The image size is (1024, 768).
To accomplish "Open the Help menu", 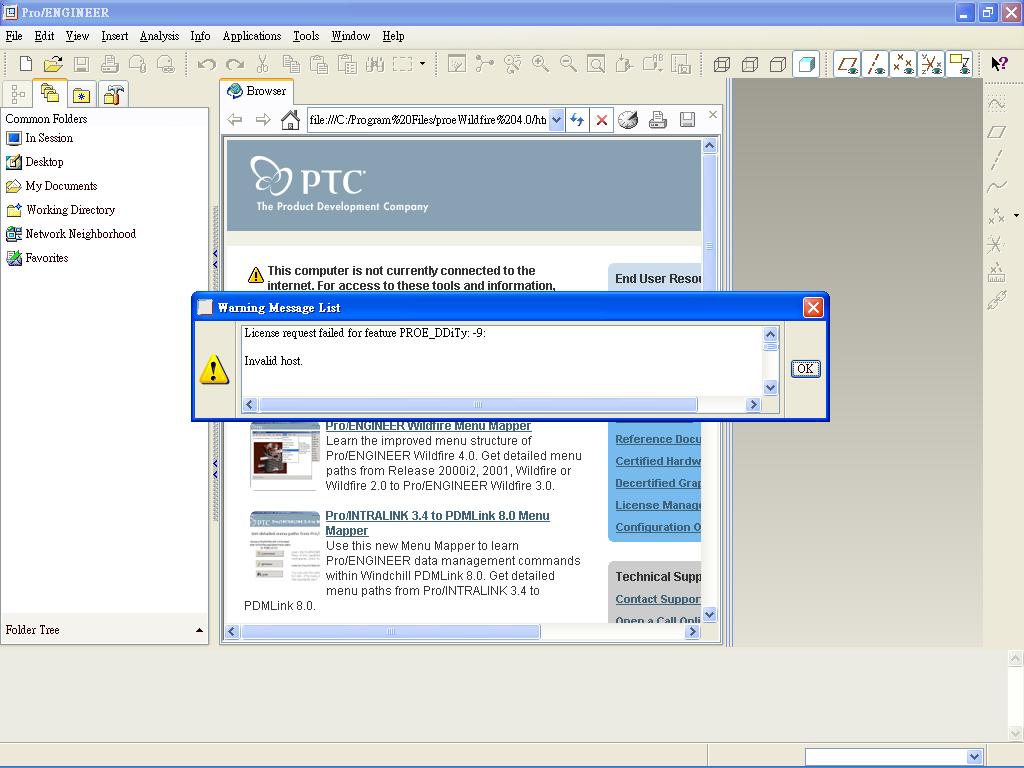I will 393,36.
